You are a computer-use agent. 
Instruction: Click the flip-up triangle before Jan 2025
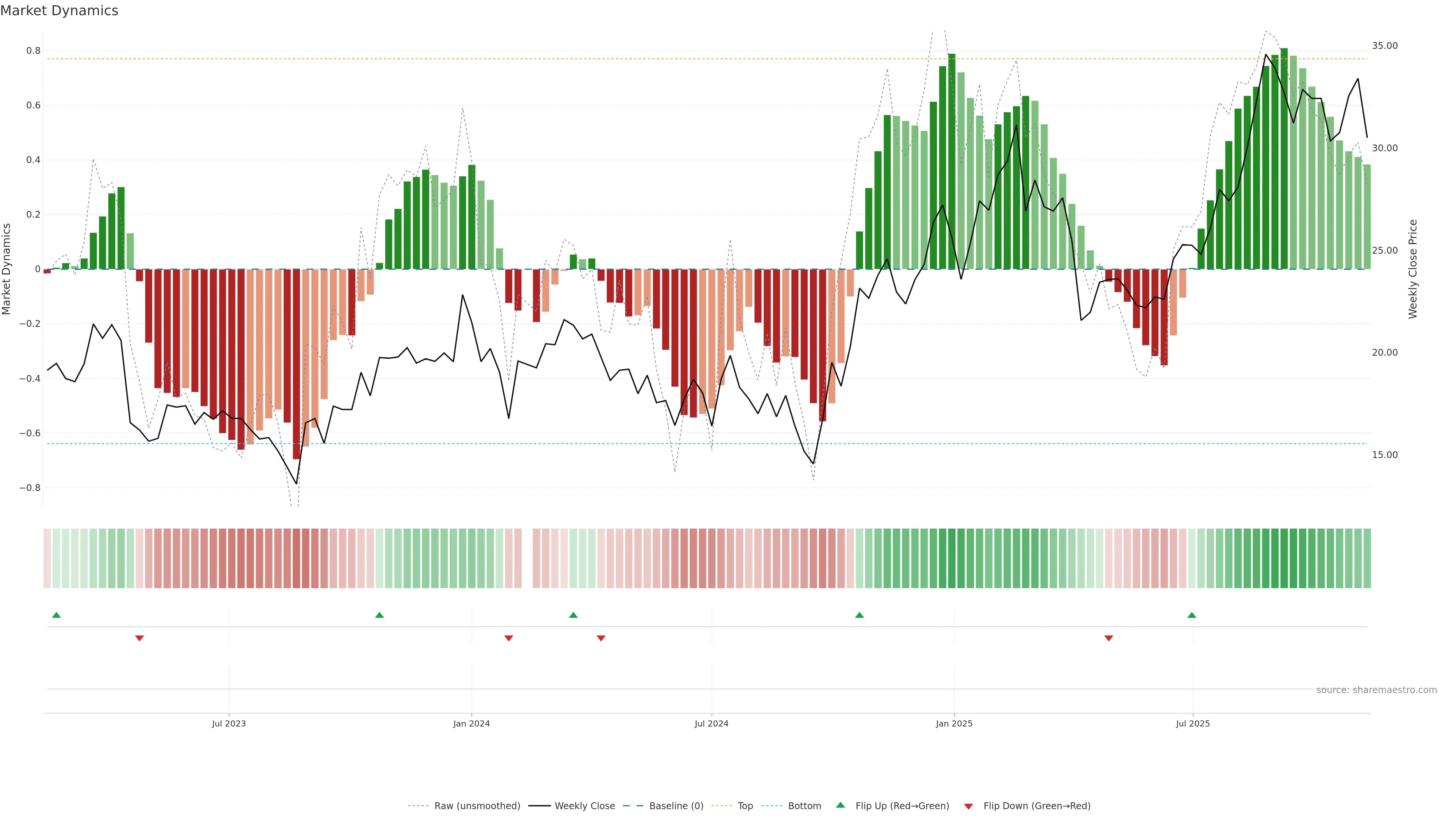(859, 615)
